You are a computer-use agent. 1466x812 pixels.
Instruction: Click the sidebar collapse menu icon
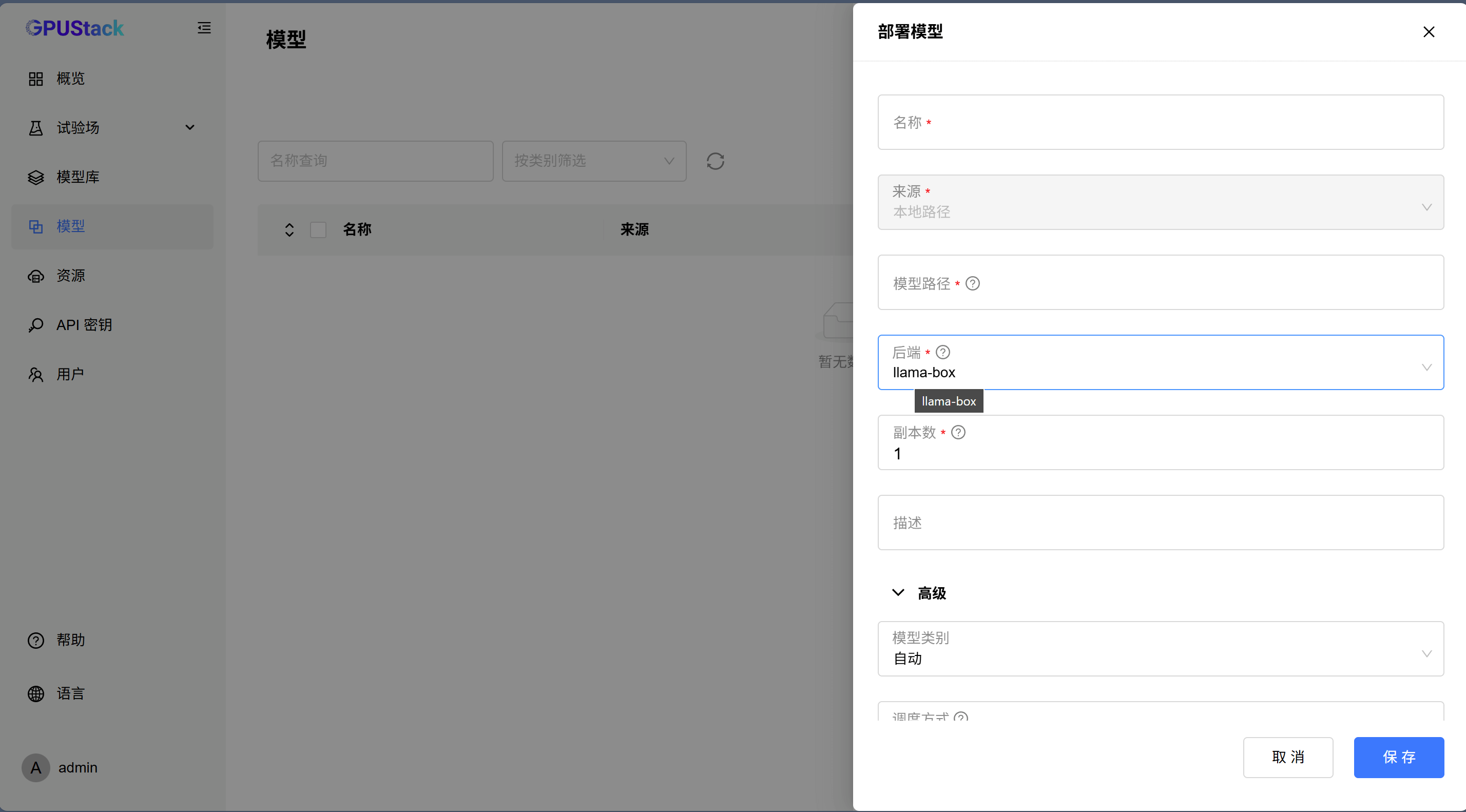click(204, 28)
